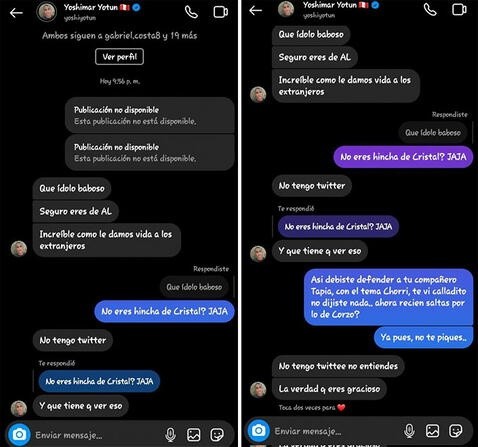Focus the right Enviar mensaje field

[335, 431]
